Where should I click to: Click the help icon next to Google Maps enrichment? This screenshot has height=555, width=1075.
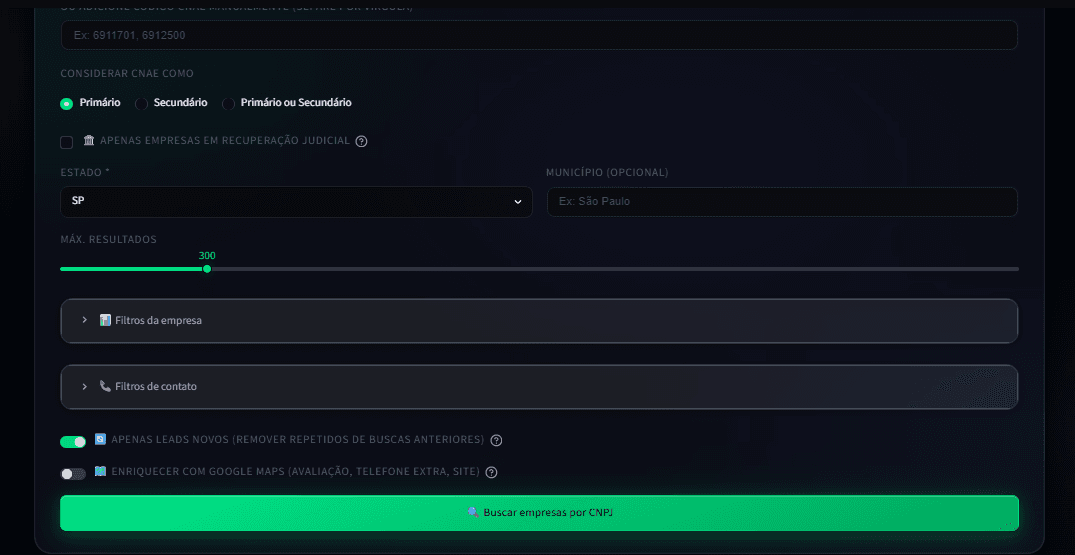[491, 472]
